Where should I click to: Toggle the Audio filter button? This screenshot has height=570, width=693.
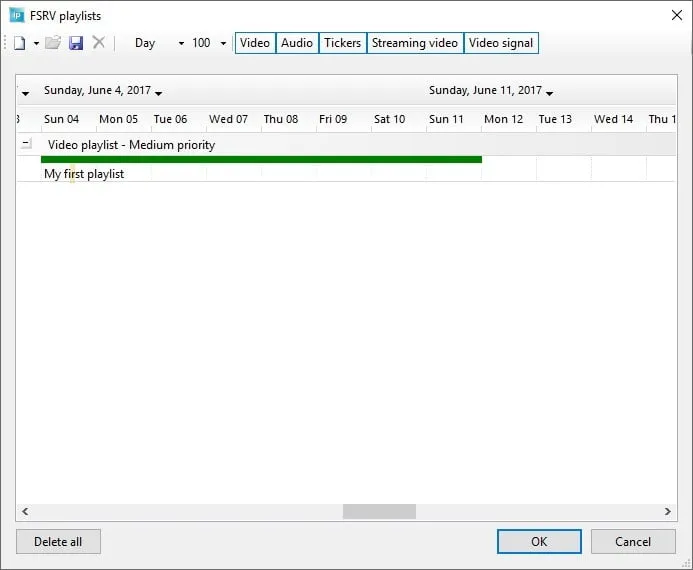(x=297, y=43)
